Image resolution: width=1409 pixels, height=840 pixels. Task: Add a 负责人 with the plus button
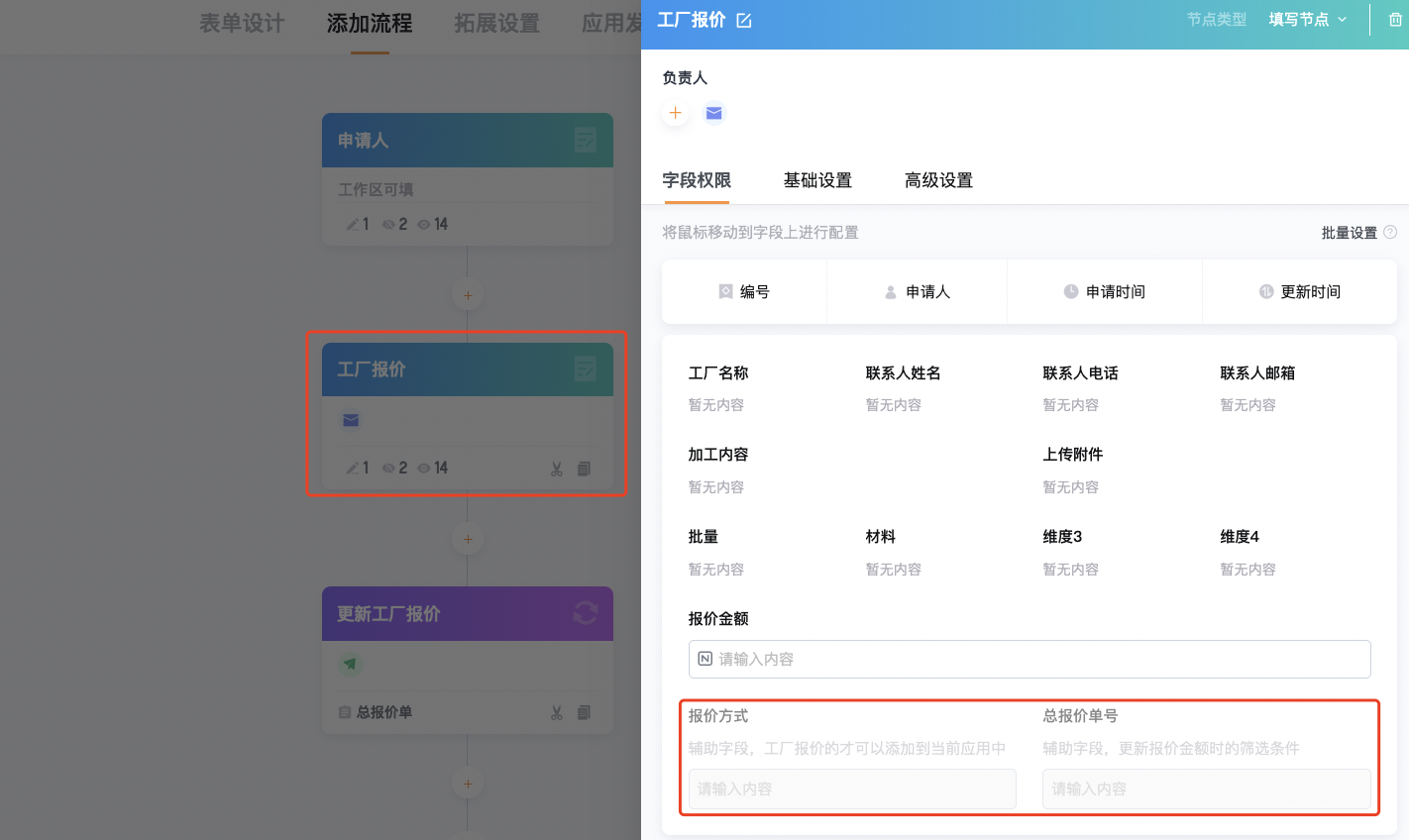click(x=675, y=113)
